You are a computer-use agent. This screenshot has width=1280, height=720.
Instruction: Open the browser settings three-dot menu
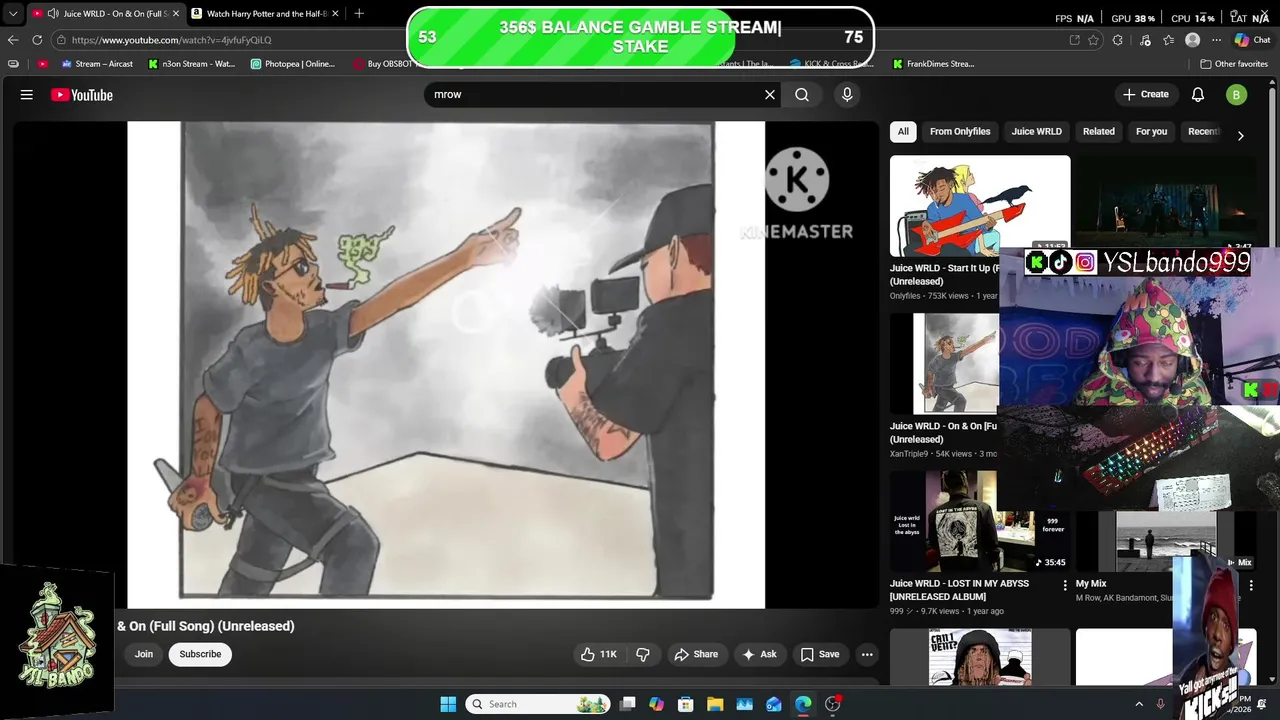pos(1216,40)
